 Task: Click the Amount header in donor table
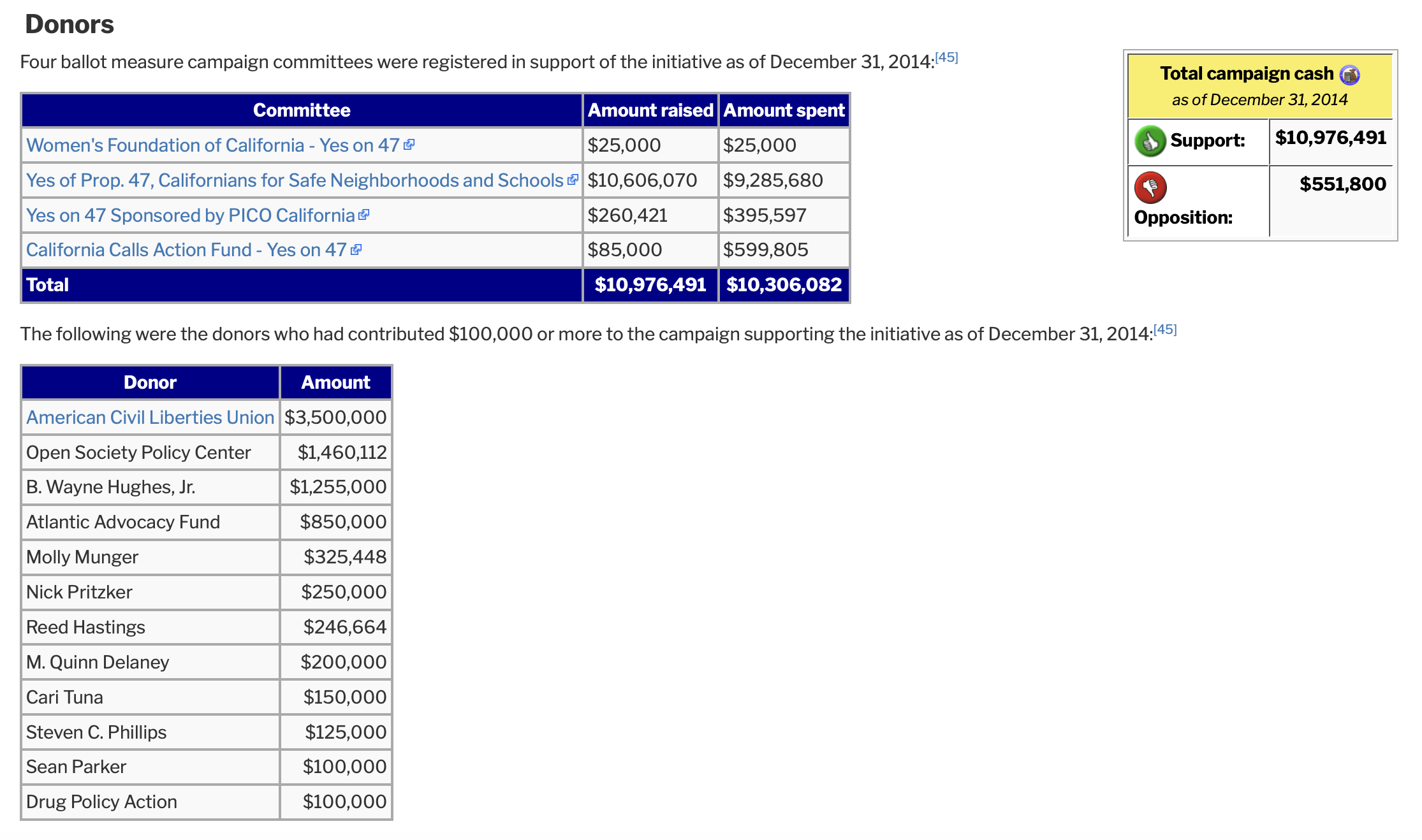(x=336, y=382)
